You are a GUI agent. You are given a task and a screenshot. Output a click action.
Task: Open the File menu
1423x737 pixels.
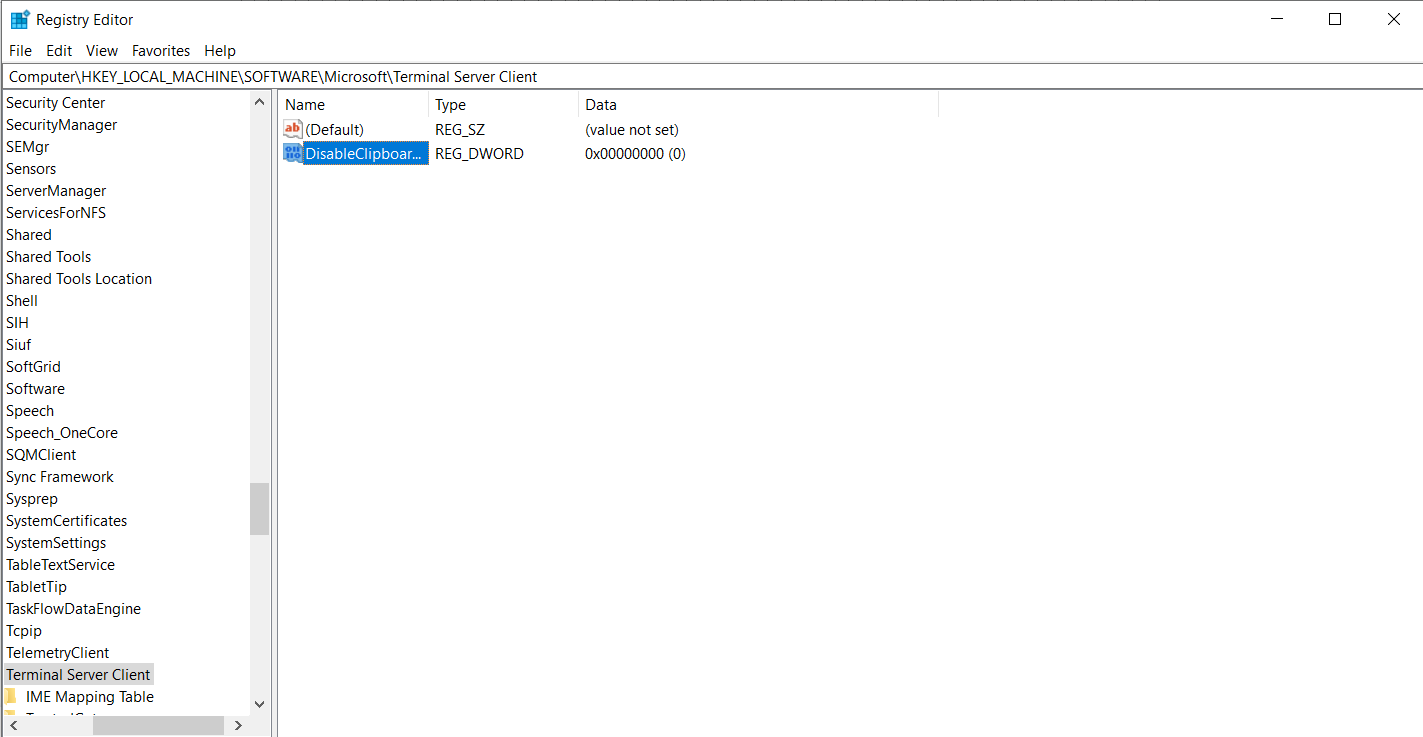[x=20, y=51]
